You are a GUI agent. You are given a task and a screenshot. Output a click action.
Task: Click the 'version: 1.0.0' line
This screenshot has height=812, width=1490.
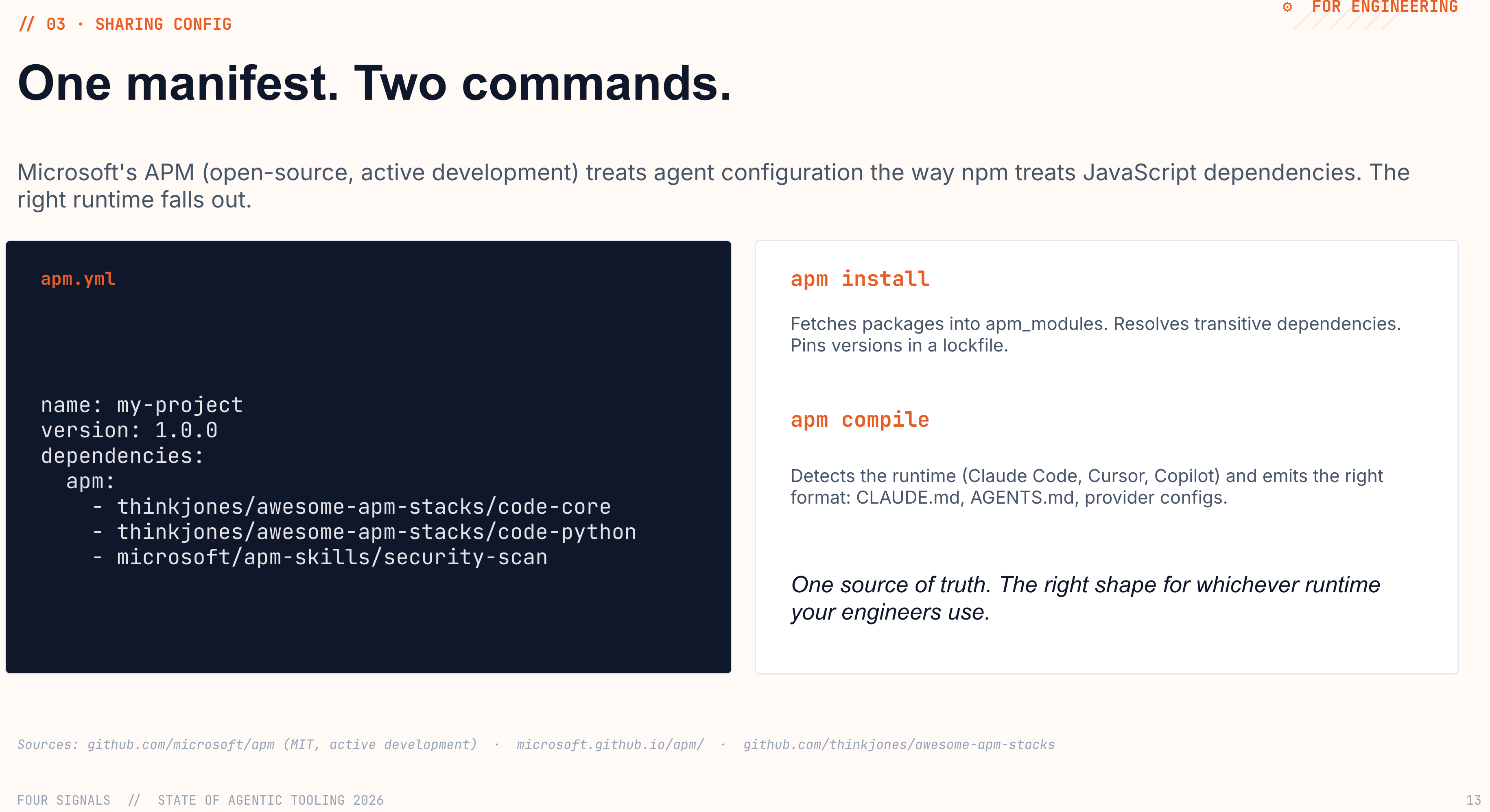coord(129,430)
